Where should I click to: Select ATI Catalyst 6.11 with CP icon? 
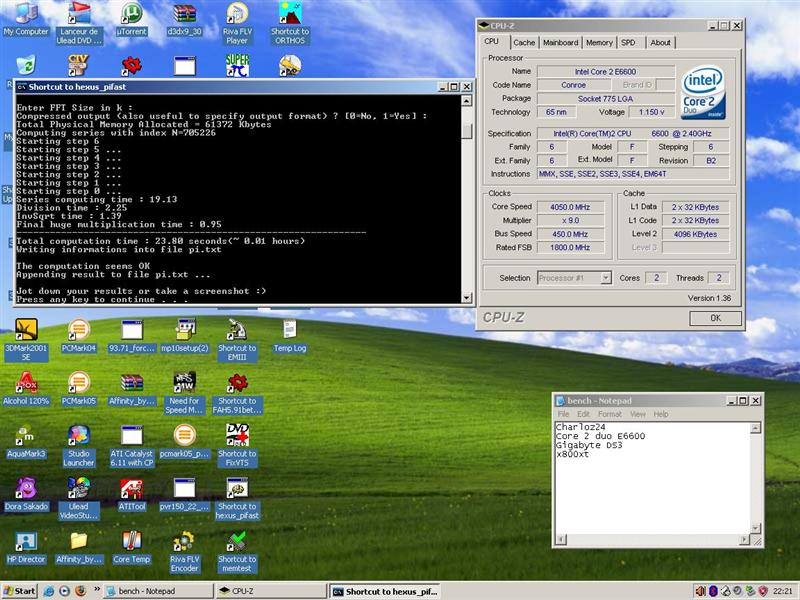click(132, 445)
